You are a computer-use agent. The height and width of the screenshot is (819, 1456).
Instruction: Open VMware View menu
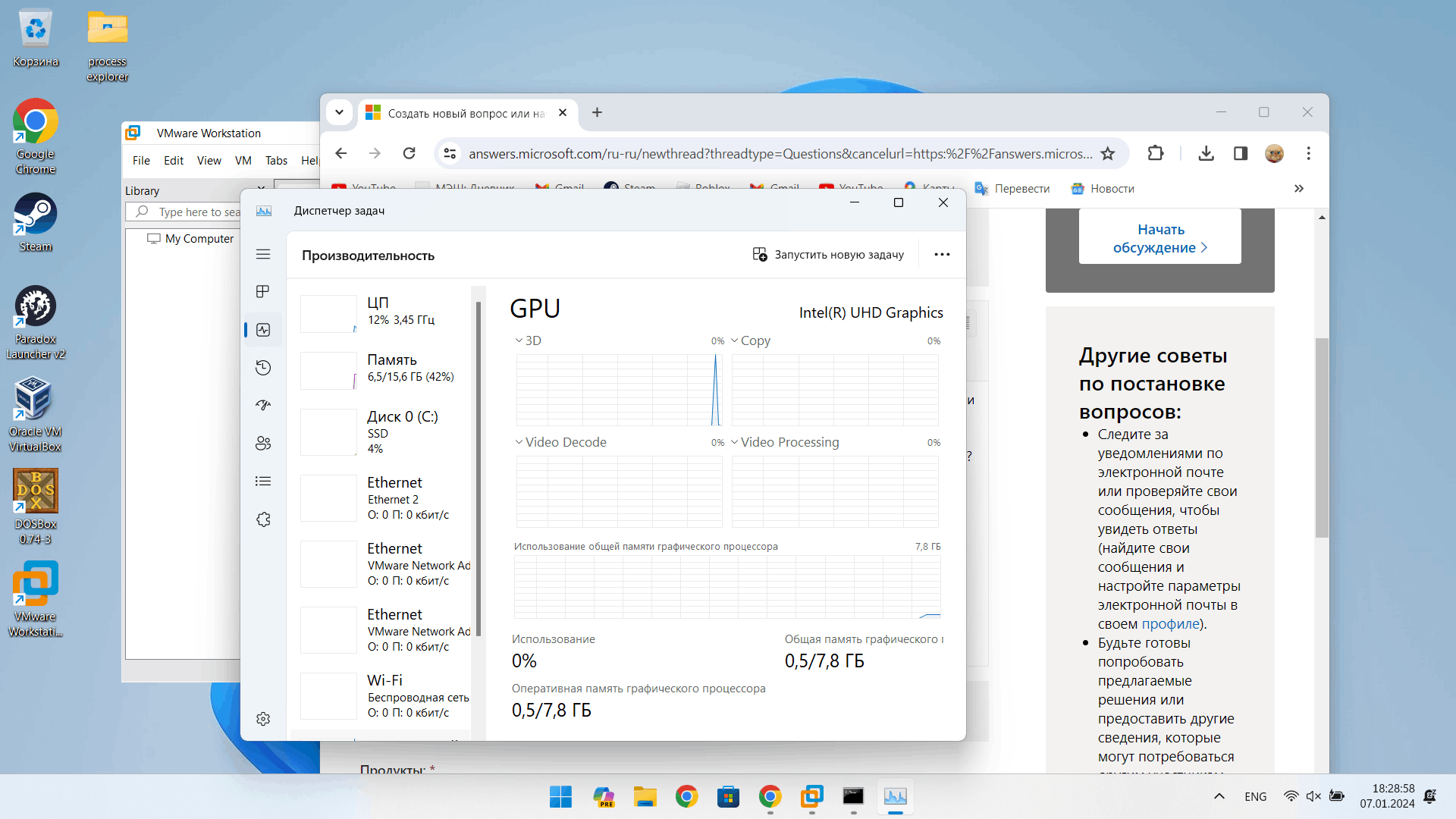209,161
